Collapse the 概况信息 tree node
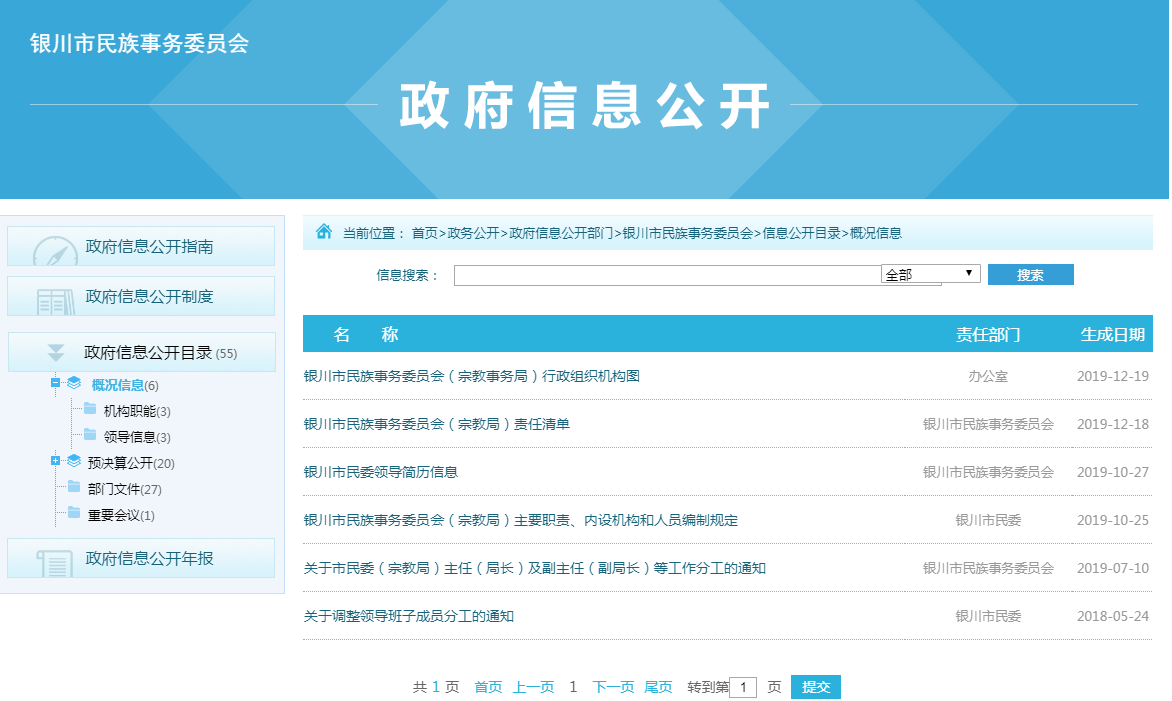Viewport: 1172px width, 701px height. 56,383
